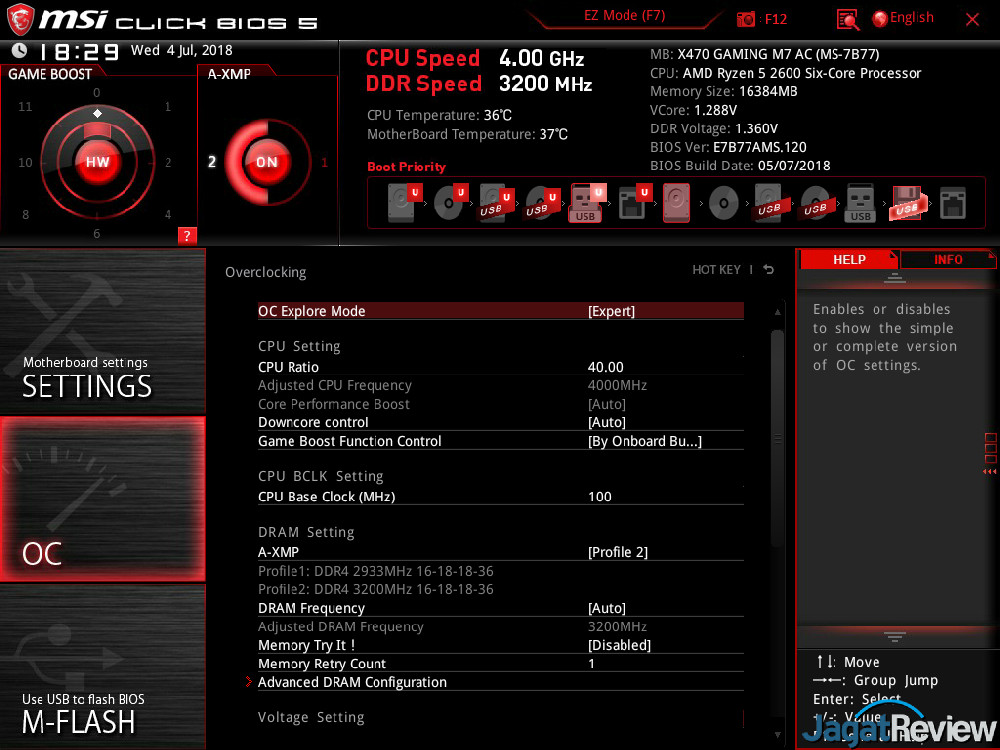Select A-XMP profile number 1

[x=324, y=162]
